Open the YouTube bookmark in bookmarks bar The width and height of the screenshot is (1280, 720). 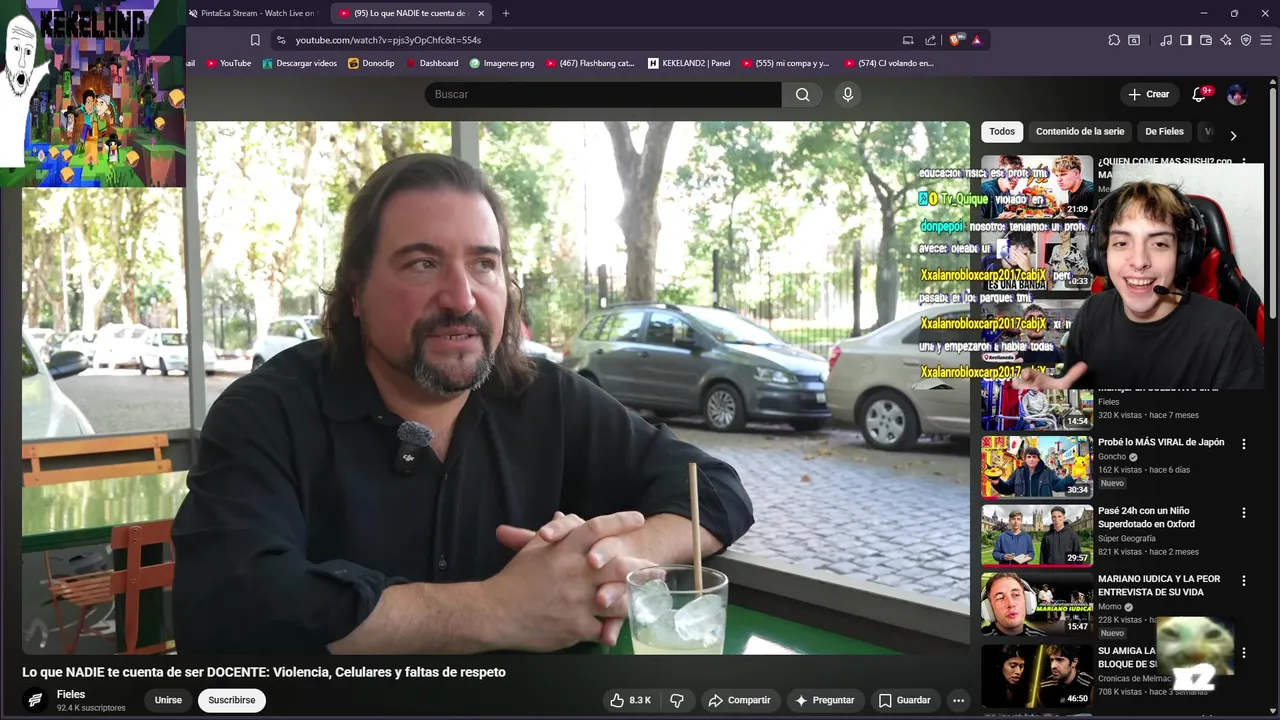click(x=229, y=63)
